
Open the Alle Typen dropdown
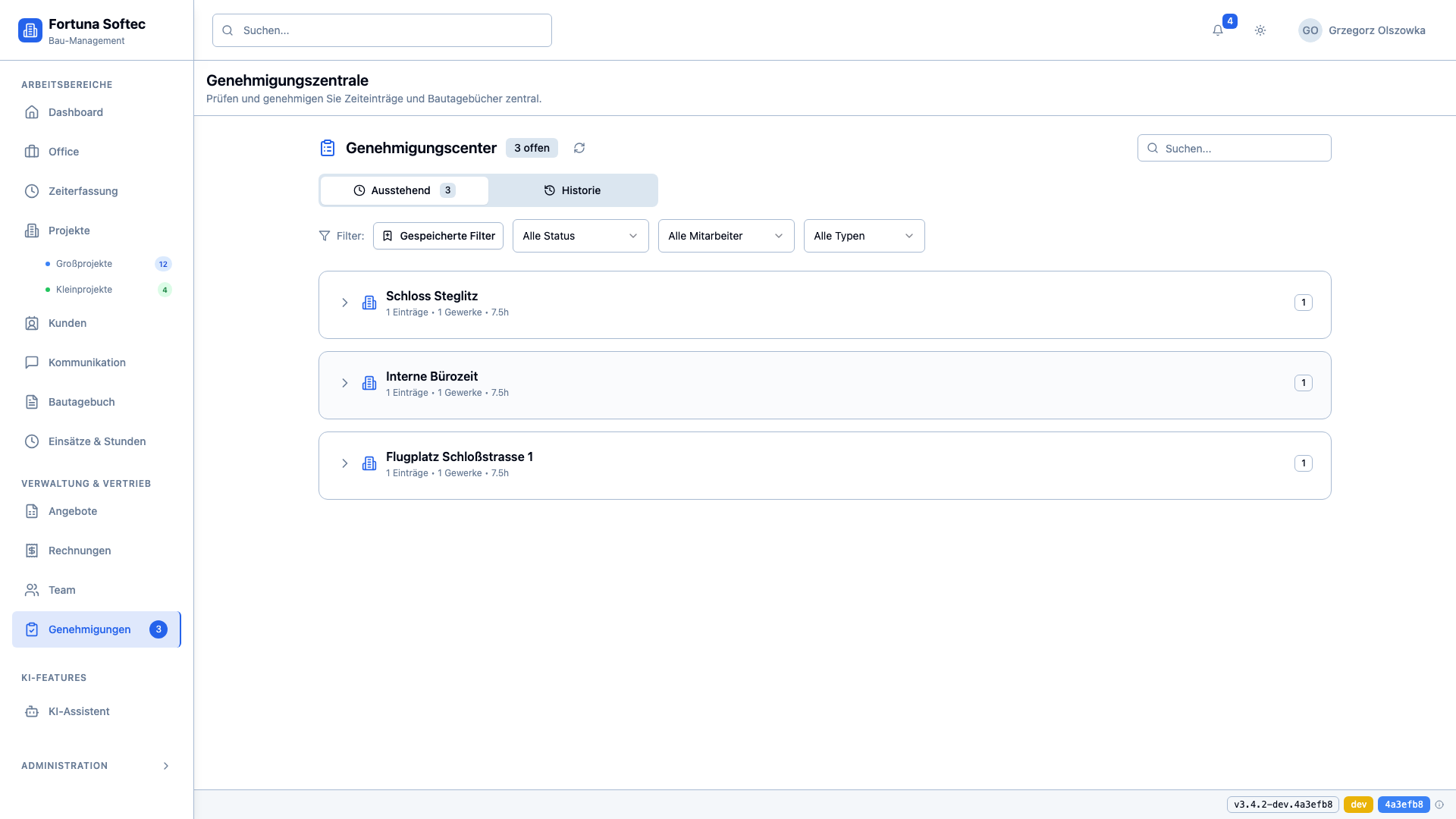[864, 236]
